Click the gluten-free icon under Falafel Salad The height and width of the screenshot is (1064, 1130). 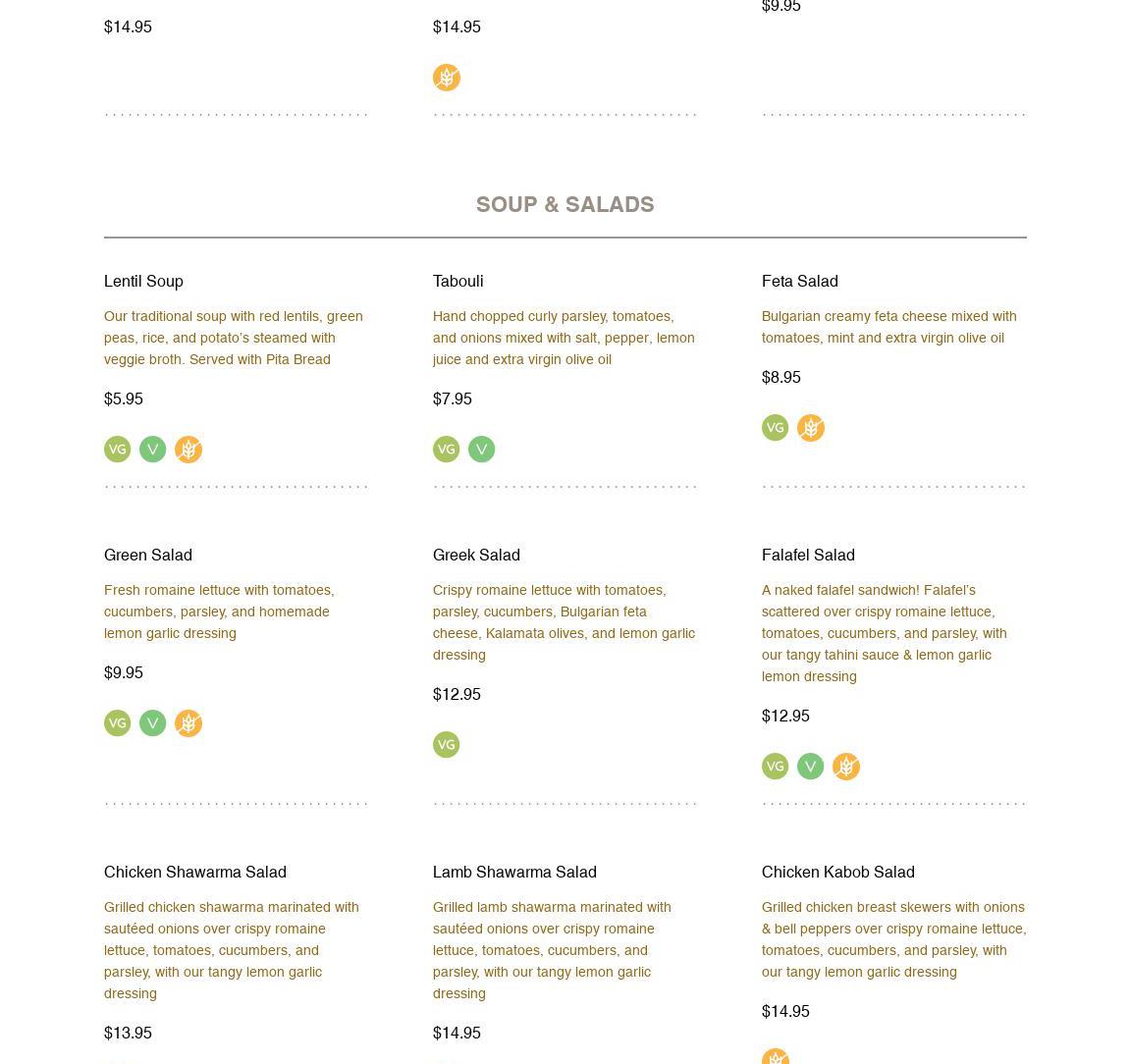(x=846, y=767)
